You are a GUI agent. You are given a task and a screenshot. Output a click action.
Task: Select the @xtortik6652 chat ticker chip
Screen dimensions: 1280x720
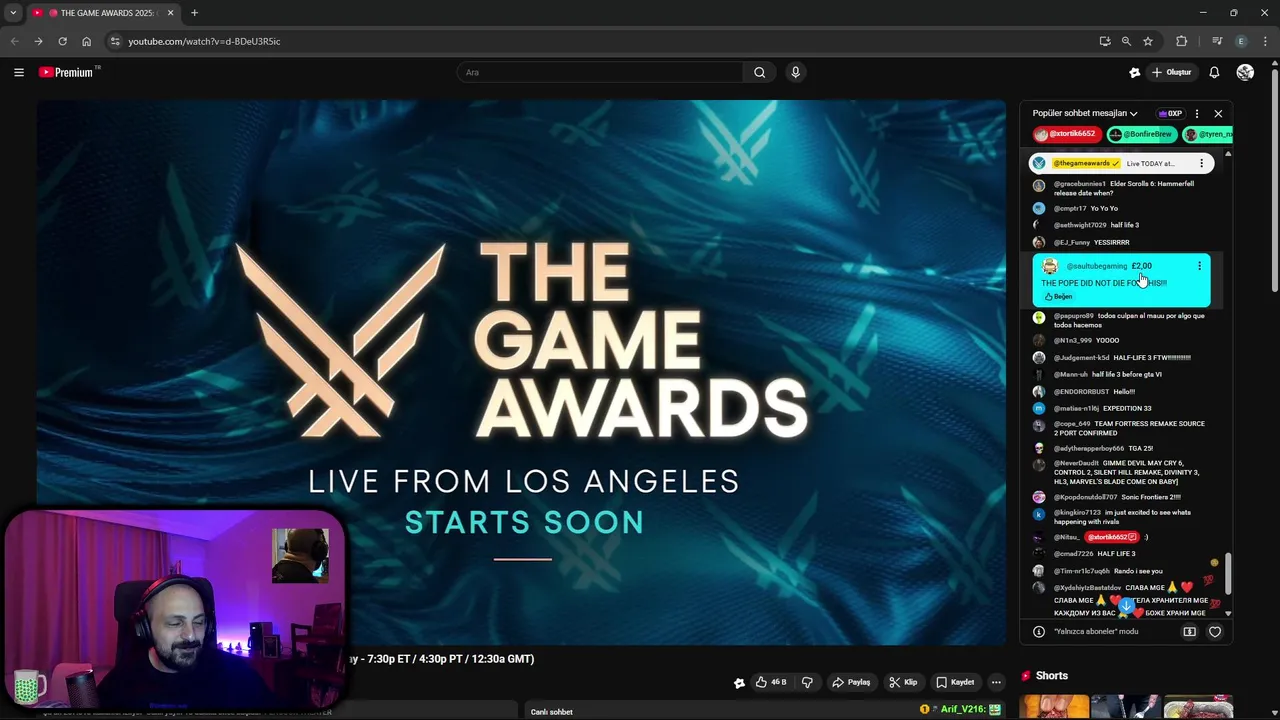(x=1065, y=134)
